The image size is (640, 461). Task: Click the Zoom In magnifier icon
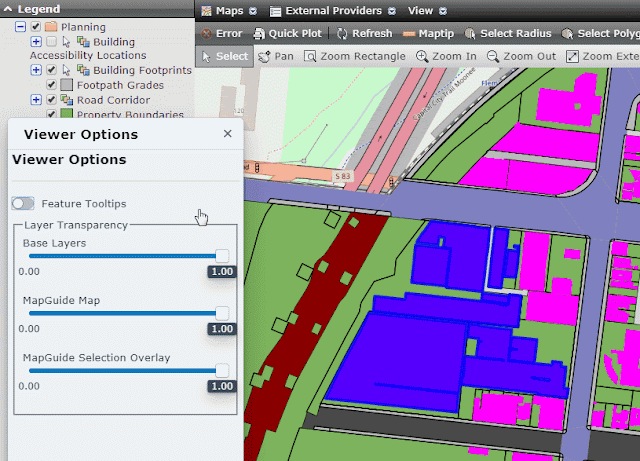click(x=422, y=56)
